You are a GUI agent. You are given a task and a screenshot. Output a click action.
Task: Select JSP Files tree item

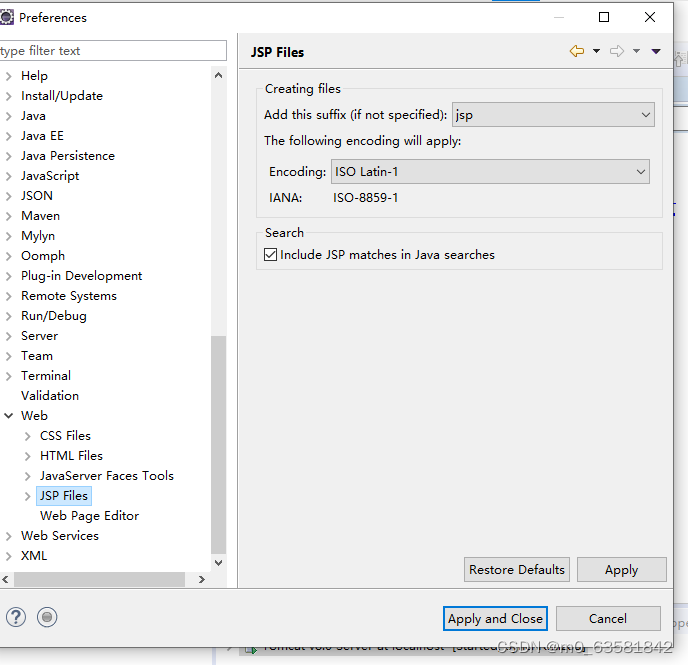click(x=64, y=496)
